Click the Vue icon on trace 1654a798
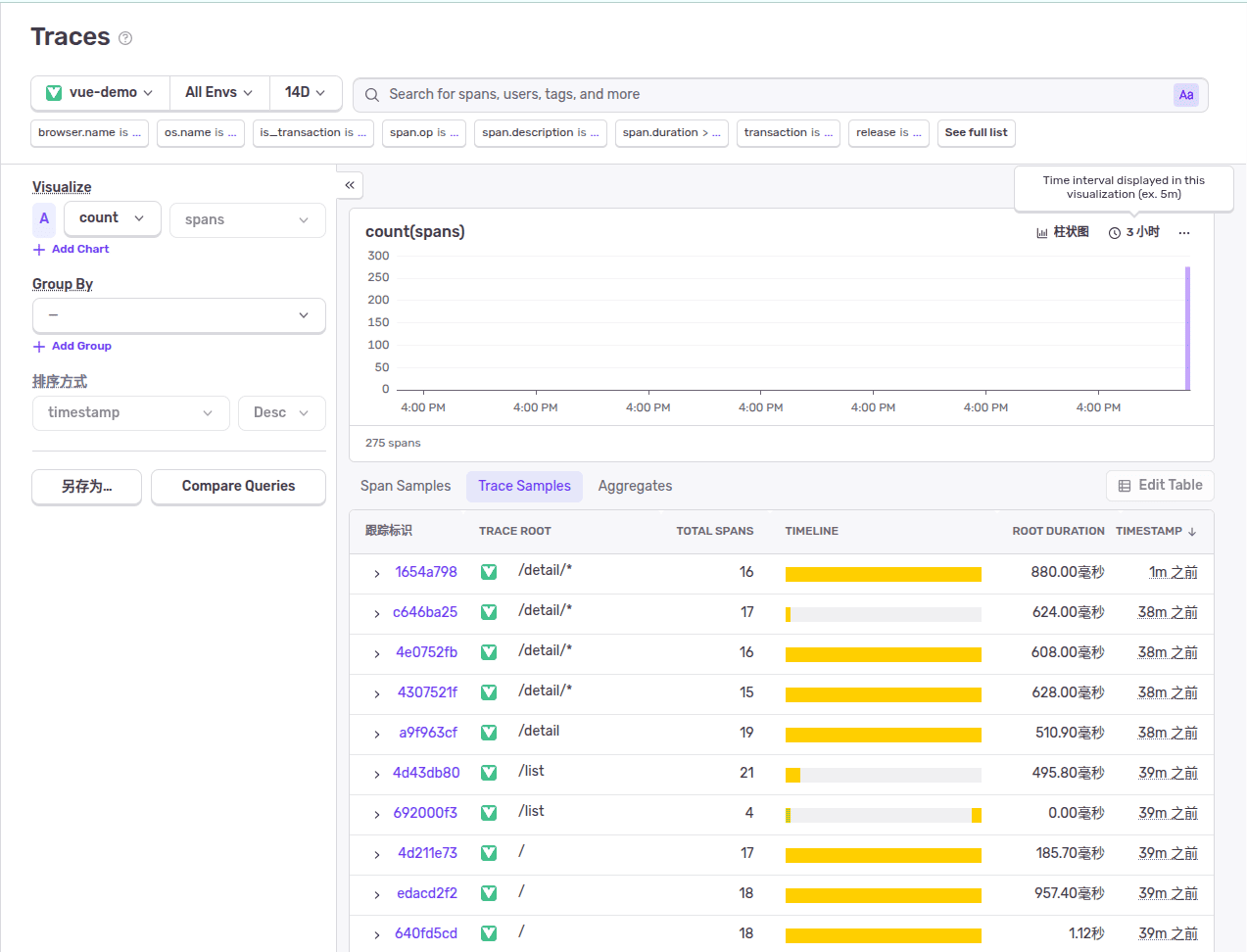This screenshot has height=952, width=1247. tap(489, 572)
